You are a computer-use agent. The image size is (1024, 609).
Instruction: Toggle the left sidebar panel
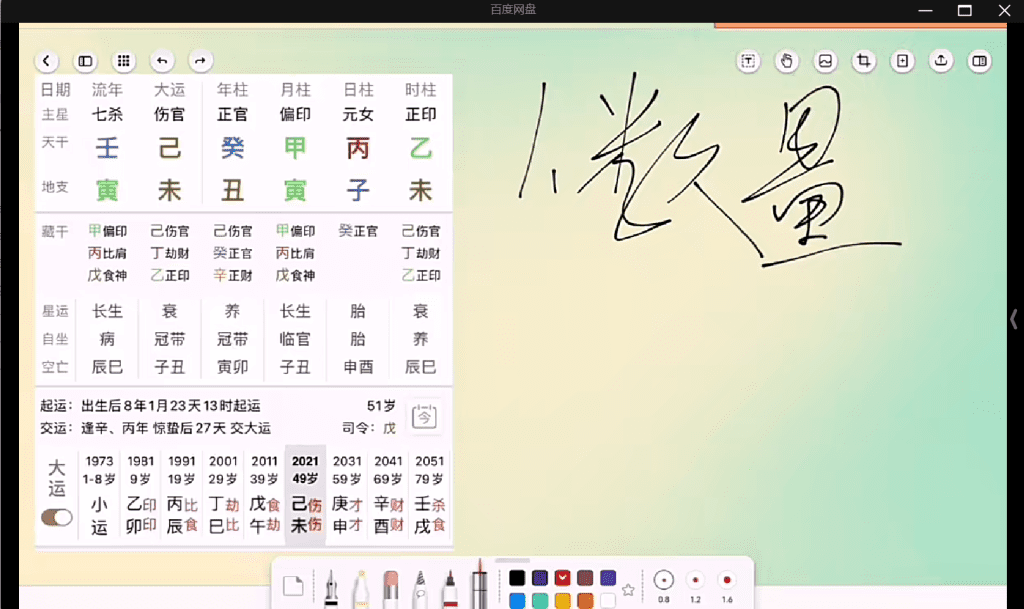85,61
